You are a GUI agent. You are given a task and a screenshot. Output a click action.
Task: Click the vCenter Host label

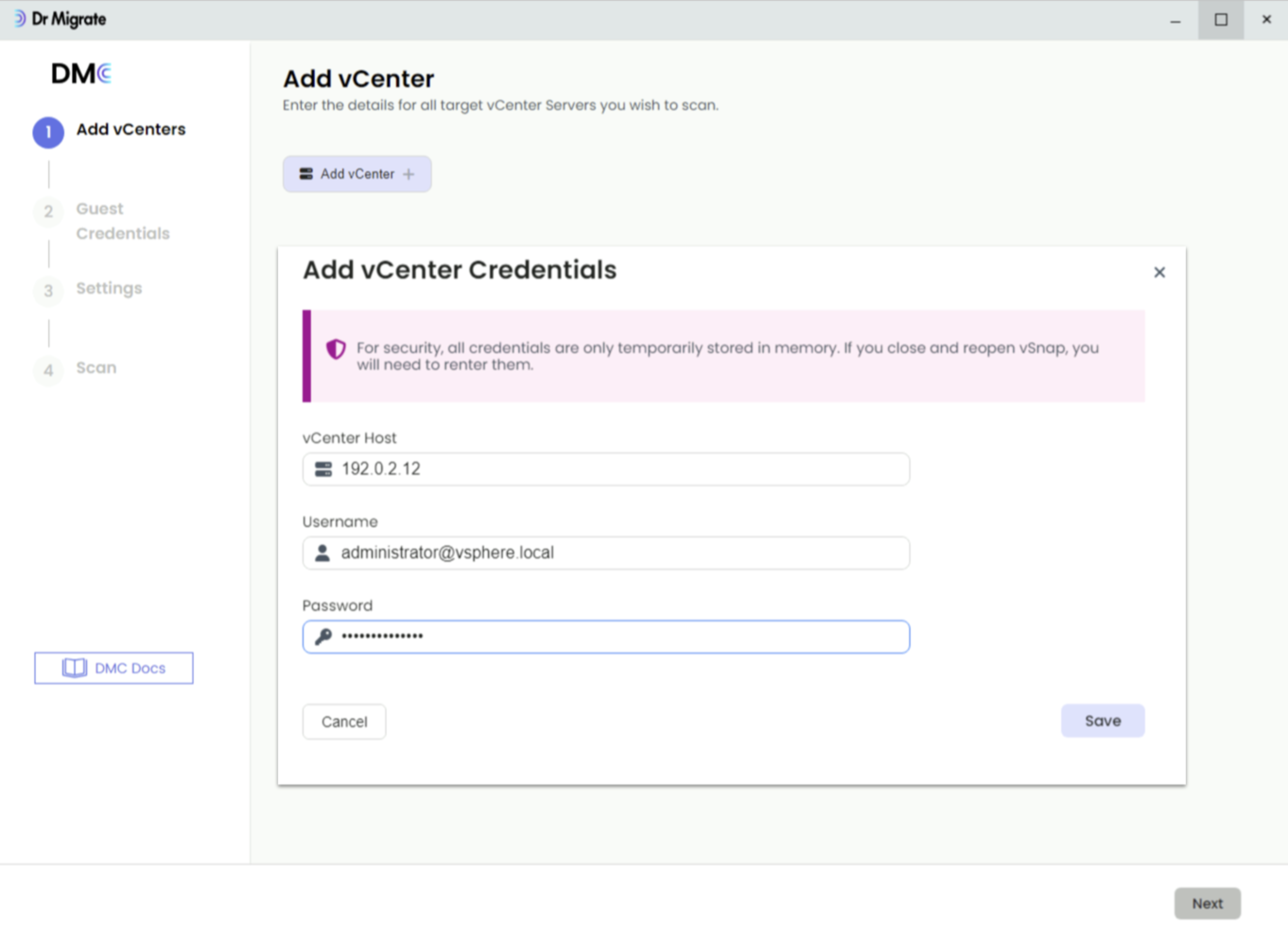pos(349,438)
